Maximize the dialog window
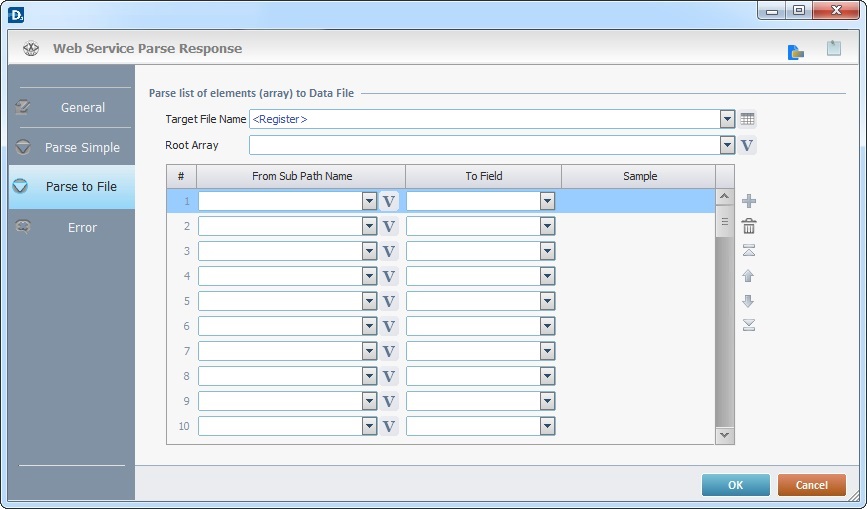Screen dimensions: 867x509 click(799, 11)
